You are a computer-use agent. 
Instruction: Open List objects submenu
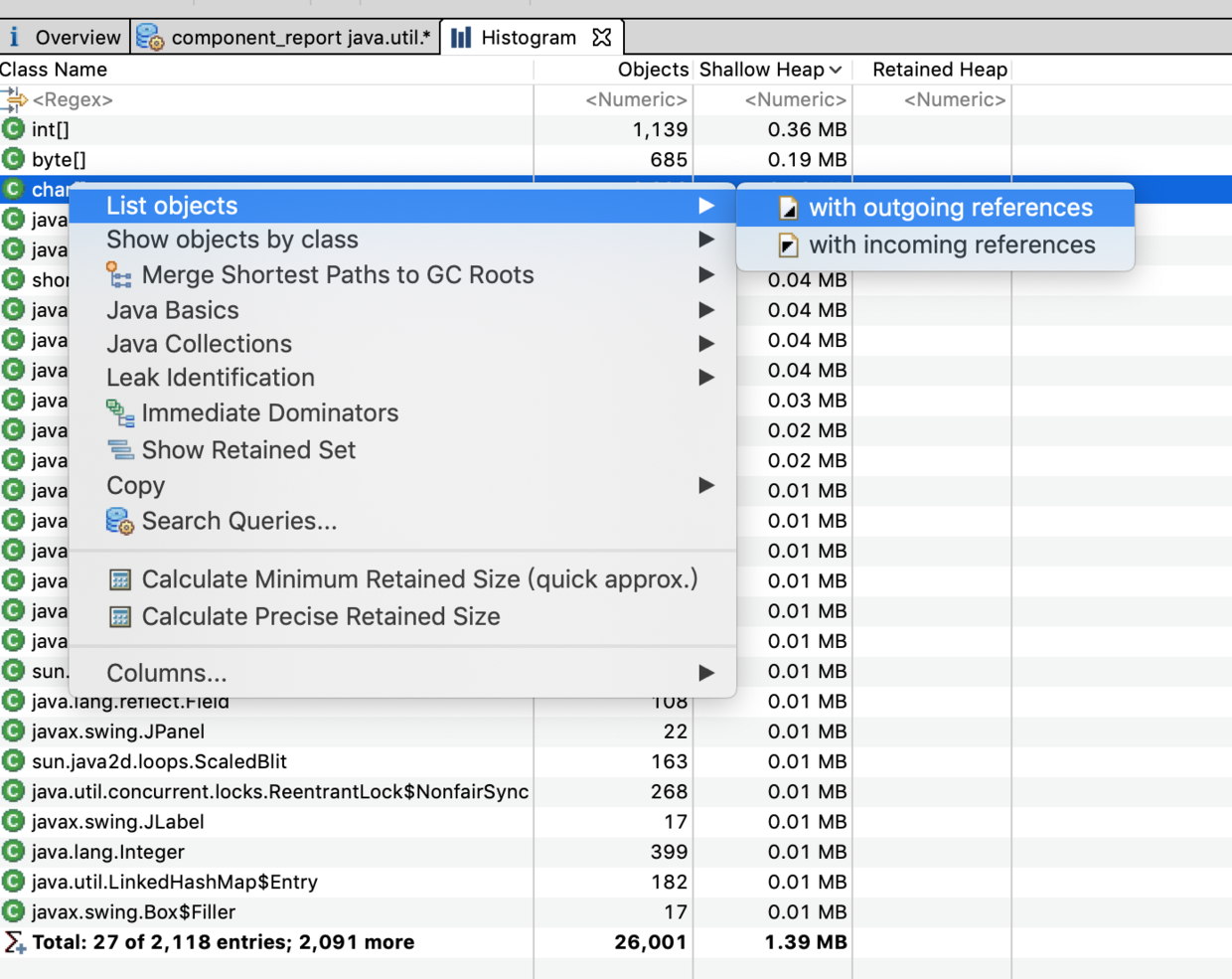click(402, 206)
